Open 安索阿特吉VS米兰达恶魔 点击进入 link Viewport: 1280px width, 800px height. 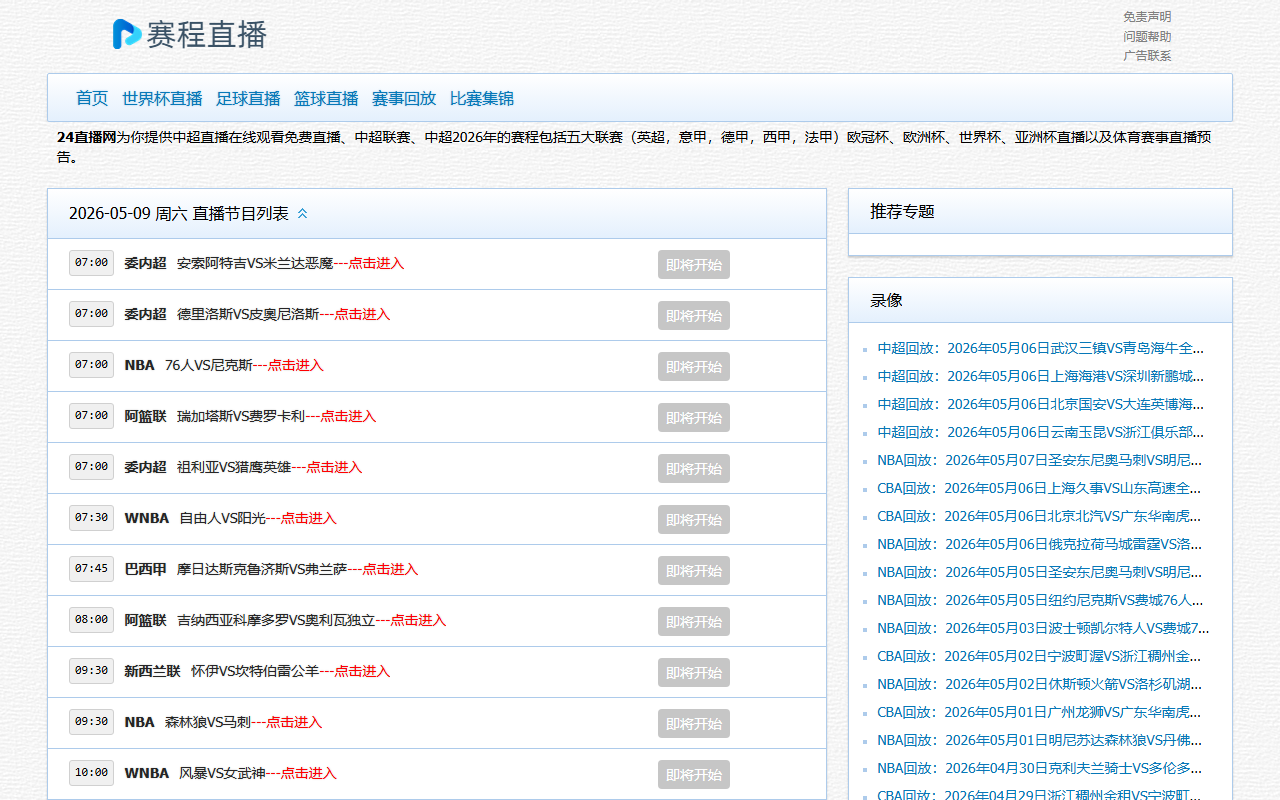[376, 263]
